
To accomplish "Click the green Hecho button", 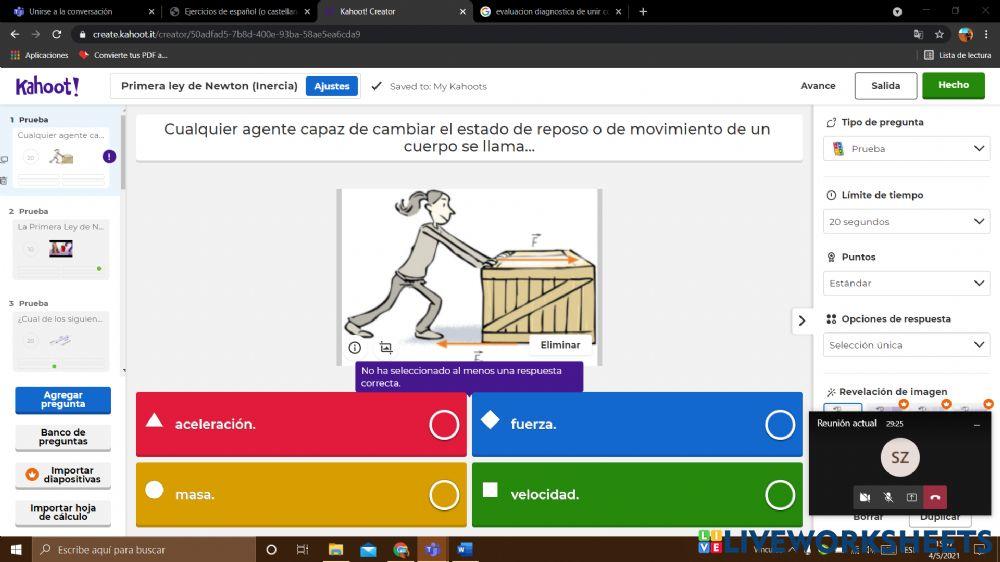I will pos(953,85).
